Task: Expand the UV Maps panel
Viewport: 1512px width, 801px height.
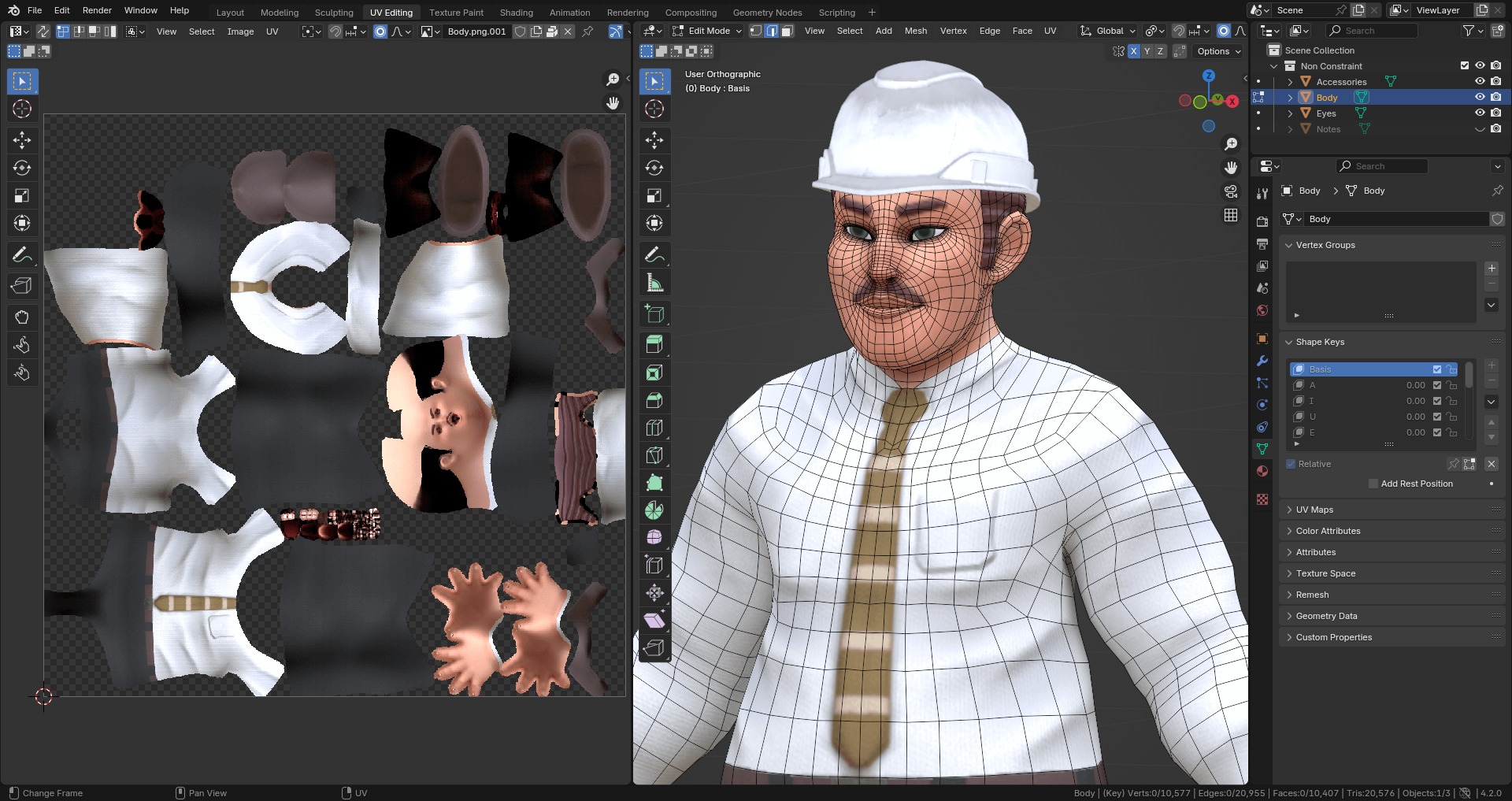Action: [1314, 510]
